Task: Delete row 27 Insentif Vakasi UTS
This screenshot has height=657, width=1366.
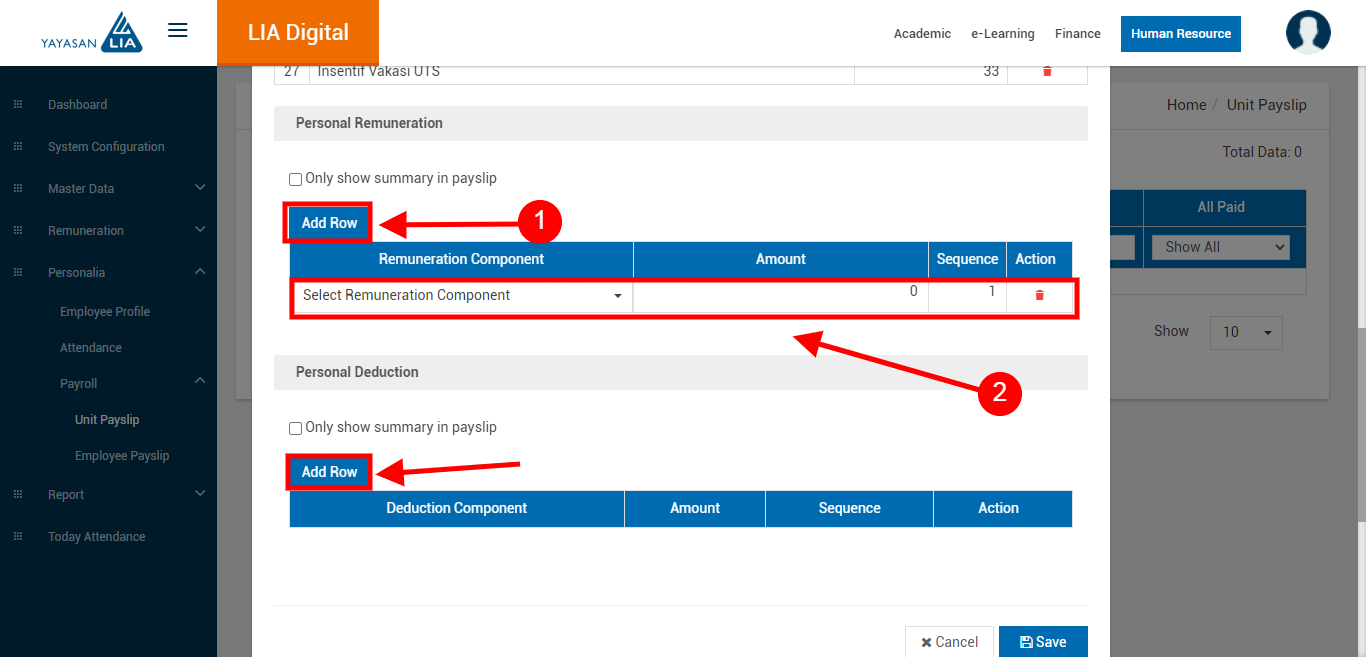Action: click(x=1047, y=72)
